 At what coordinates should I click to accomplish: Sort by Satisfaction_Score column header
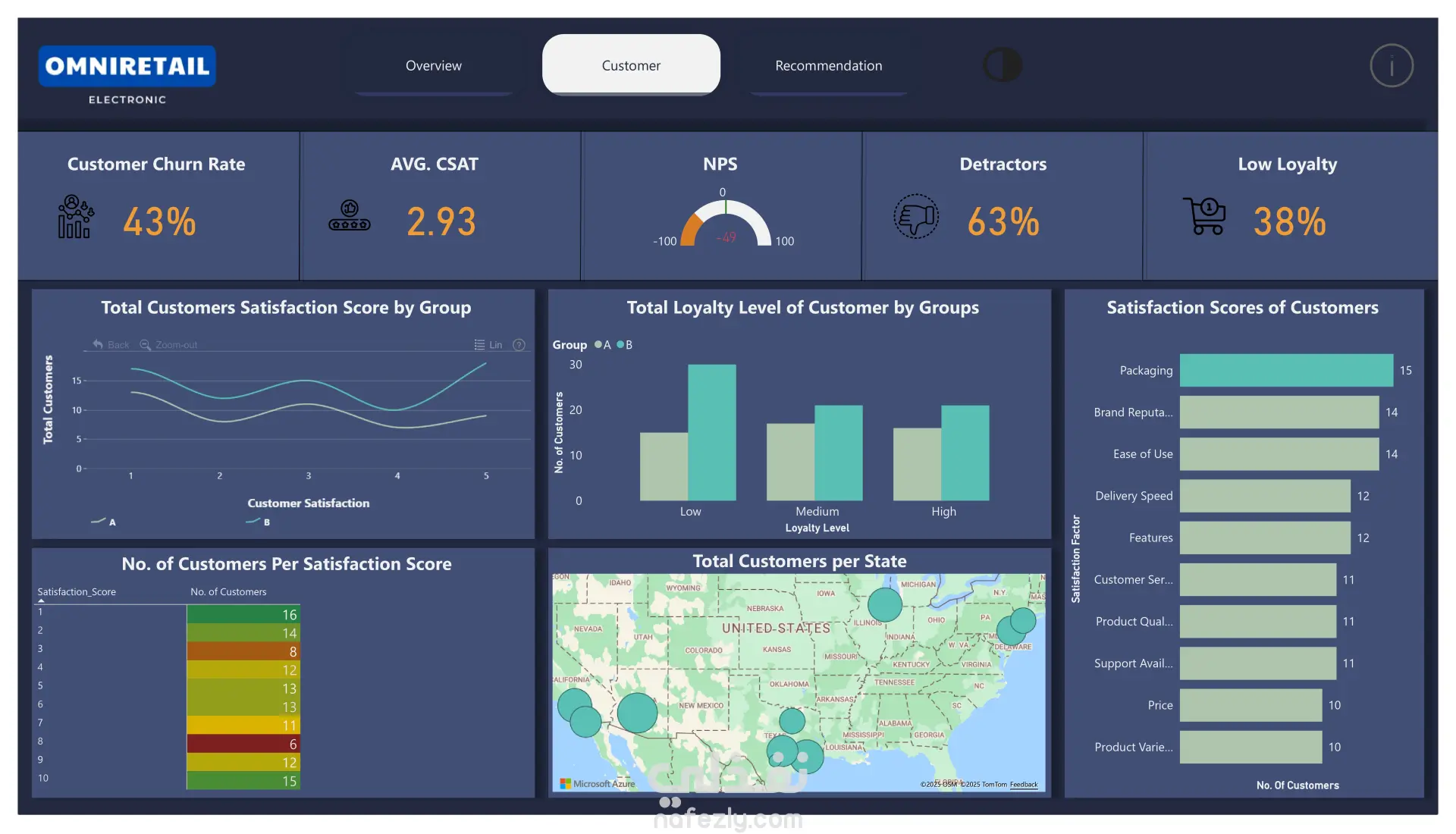tap(77, 591)
